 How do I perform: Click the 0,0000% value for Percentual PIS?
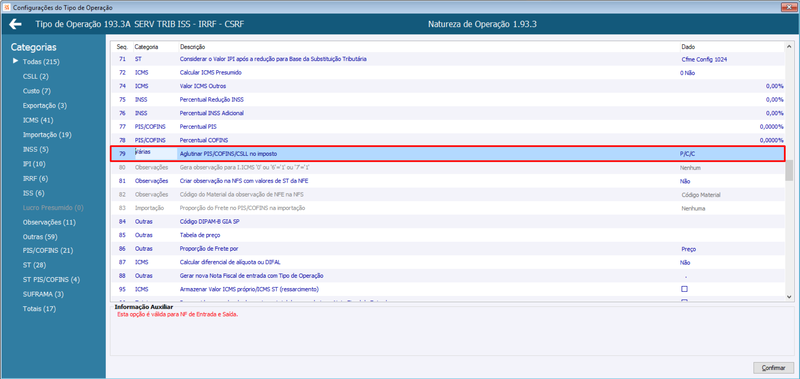coord(771,127)
